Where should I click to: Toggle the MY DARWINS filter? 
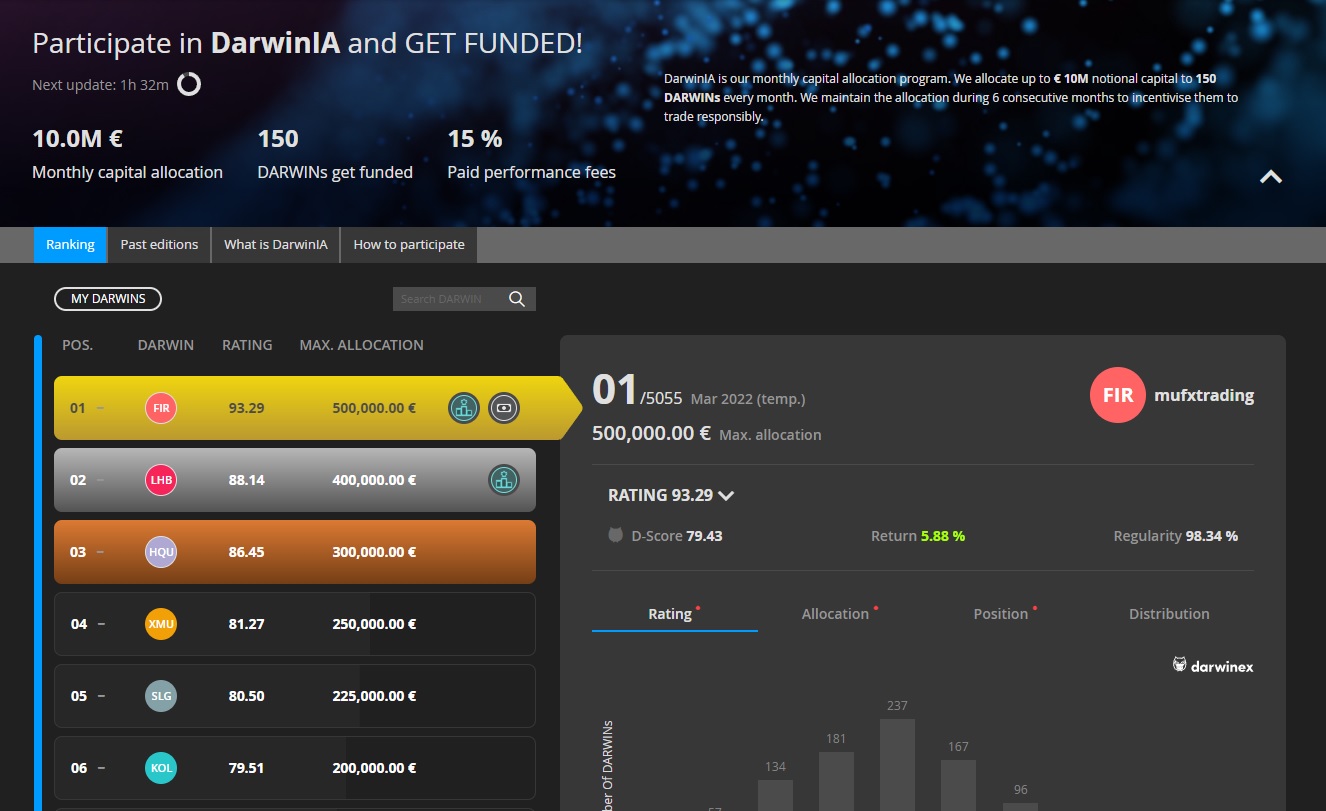click(108, 299)
